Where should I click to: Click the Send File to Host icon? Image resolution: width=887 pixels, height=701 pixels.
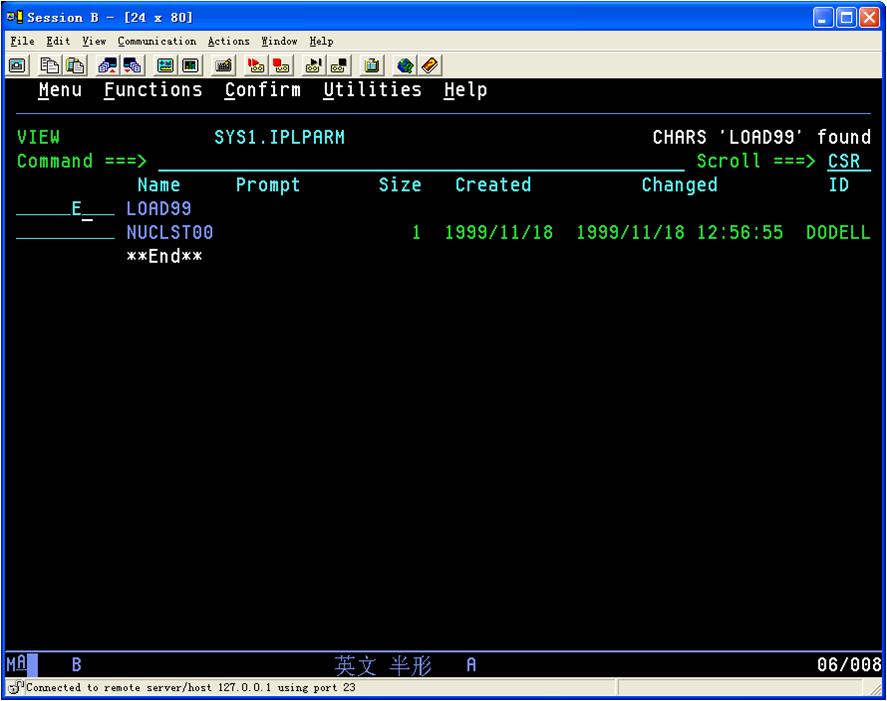[107, 66]
